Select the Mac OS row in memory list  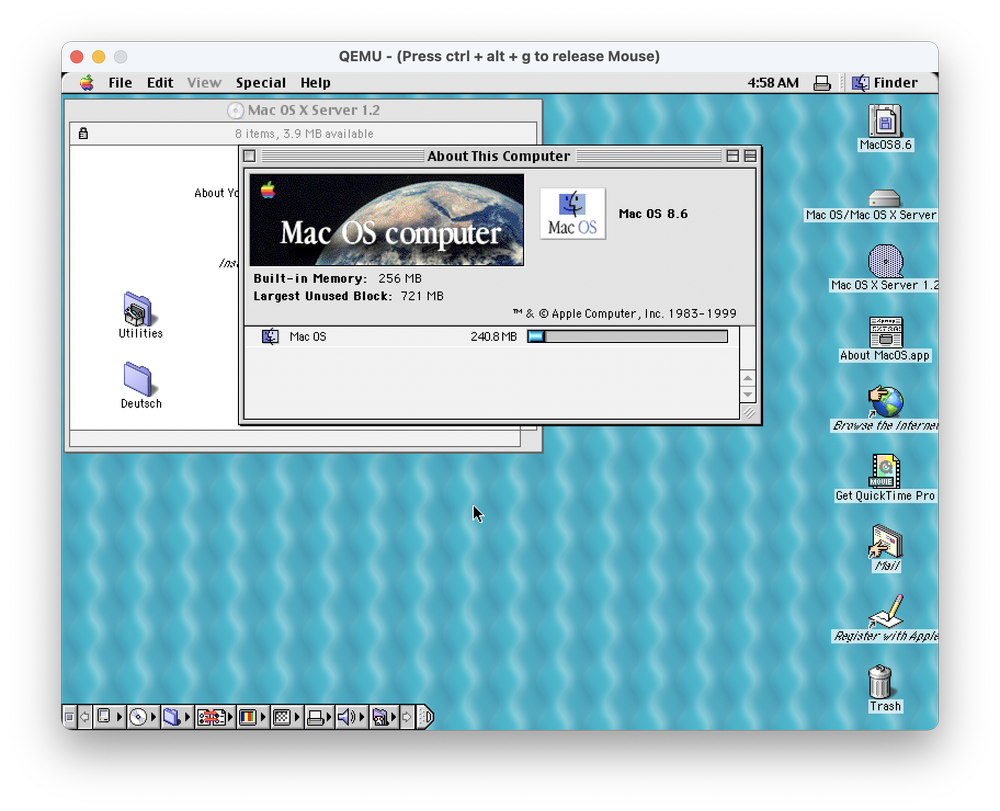point(492,337)
